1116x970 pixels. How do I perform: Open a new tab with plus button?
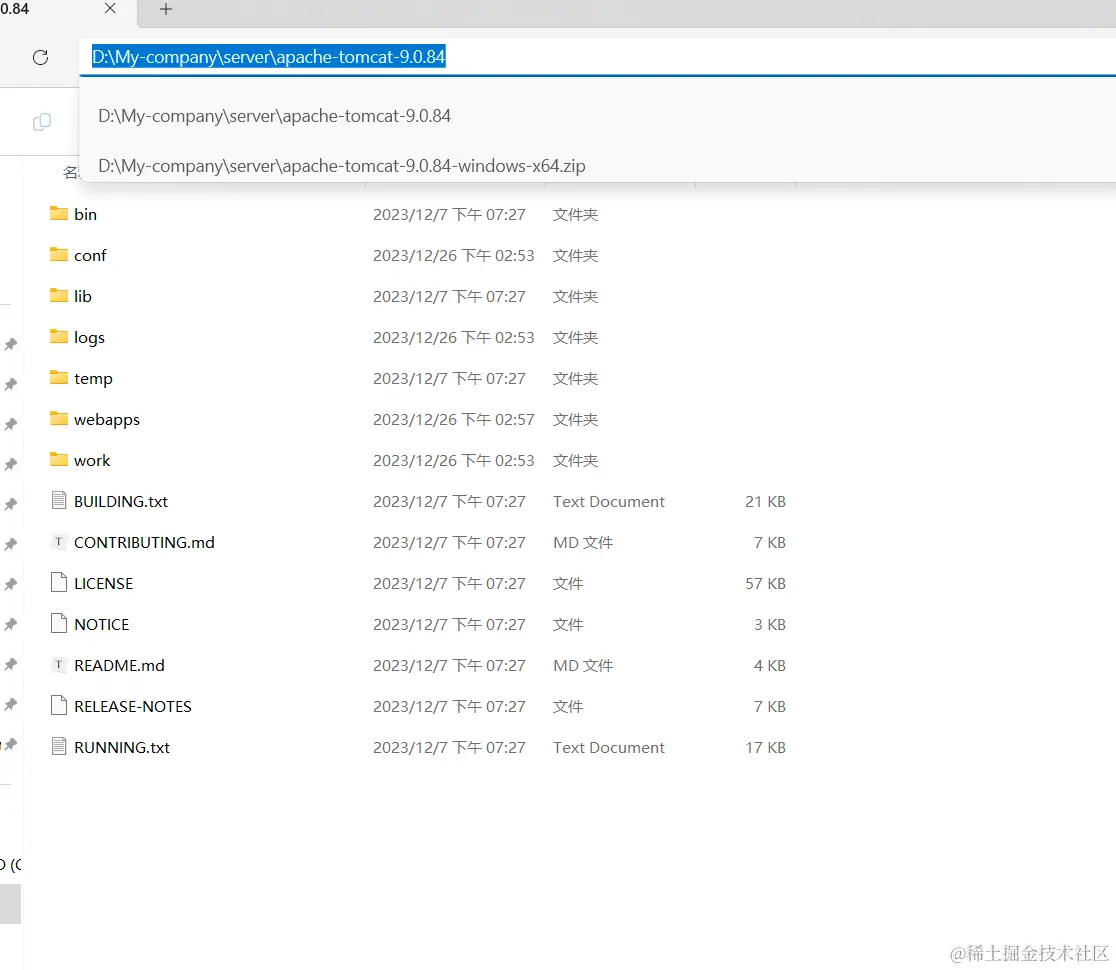point(166,9)
